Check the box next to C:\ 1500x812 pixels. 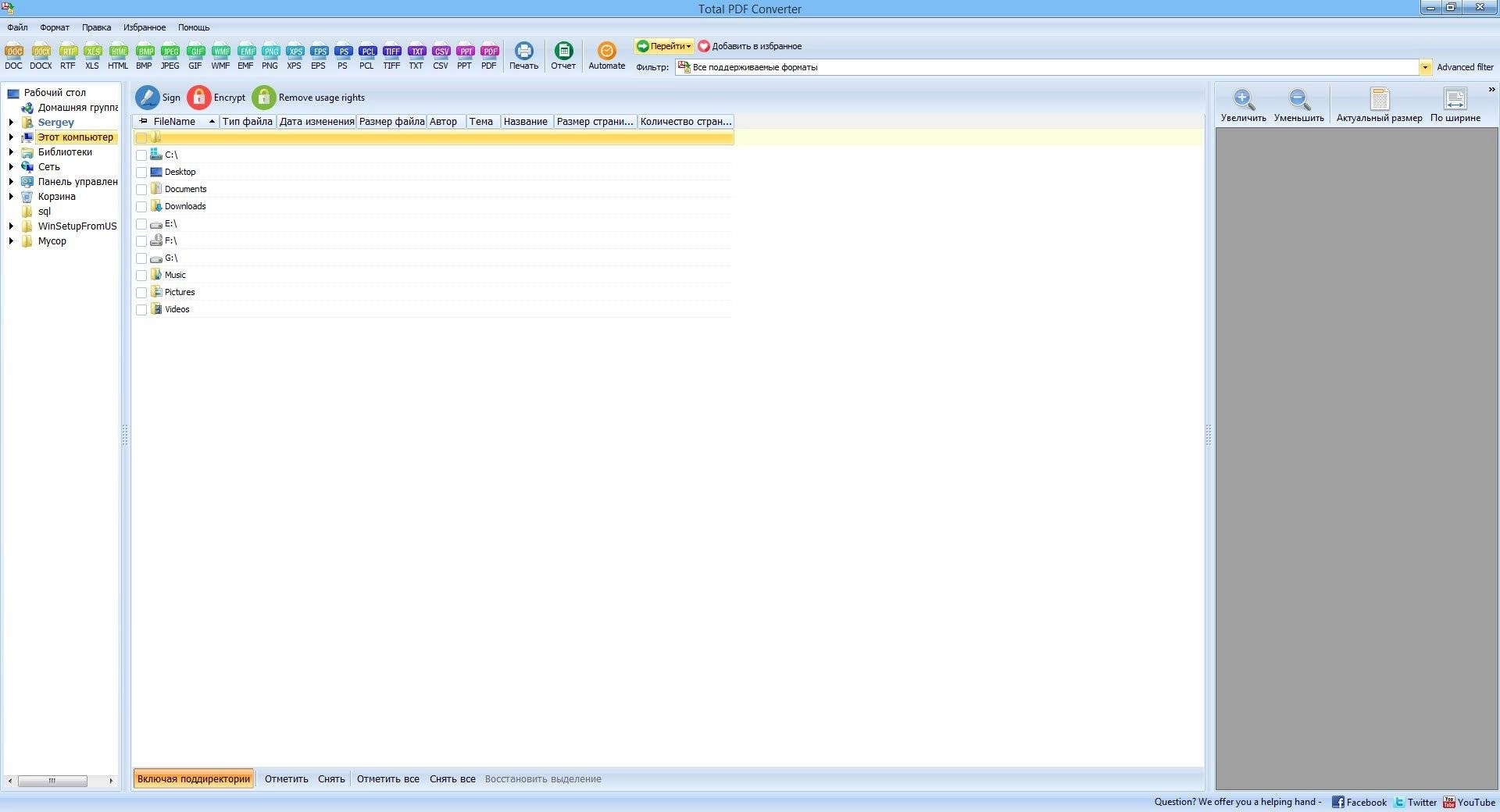[x=141, y=155]
